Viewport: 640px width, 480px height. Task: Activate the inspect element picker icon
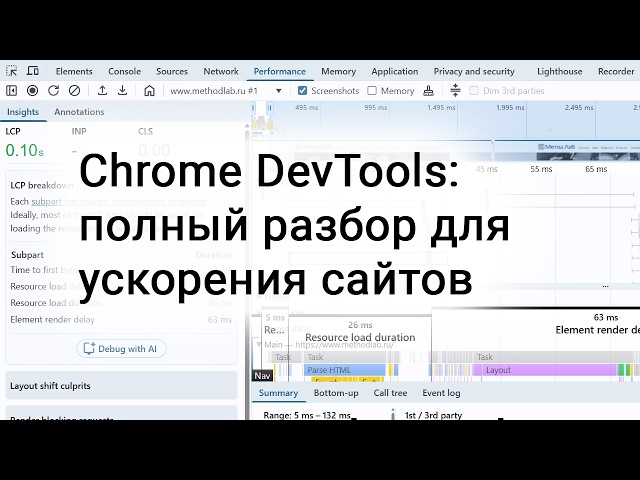click(12, 71)
